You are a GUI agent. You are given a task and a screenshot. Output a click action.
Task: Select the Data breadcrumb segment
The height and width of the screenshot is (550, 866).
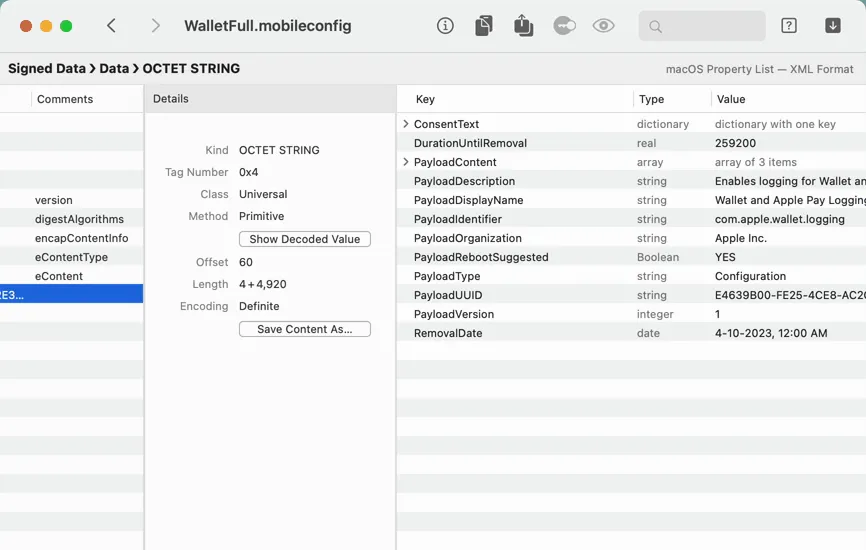(114, 69)
